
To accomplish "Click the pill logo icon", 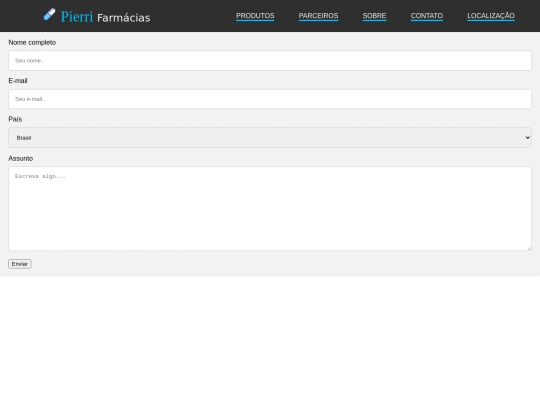I will pyautogui.click(x=49, y=14).
